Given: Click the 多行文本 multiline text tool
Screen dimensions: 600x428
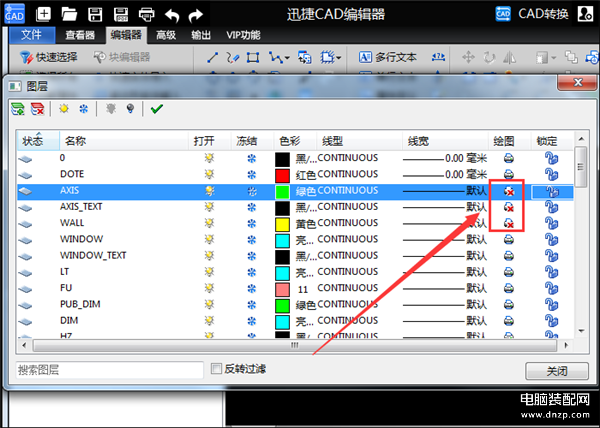Looking at the screenshot, I should coord(387,57).
